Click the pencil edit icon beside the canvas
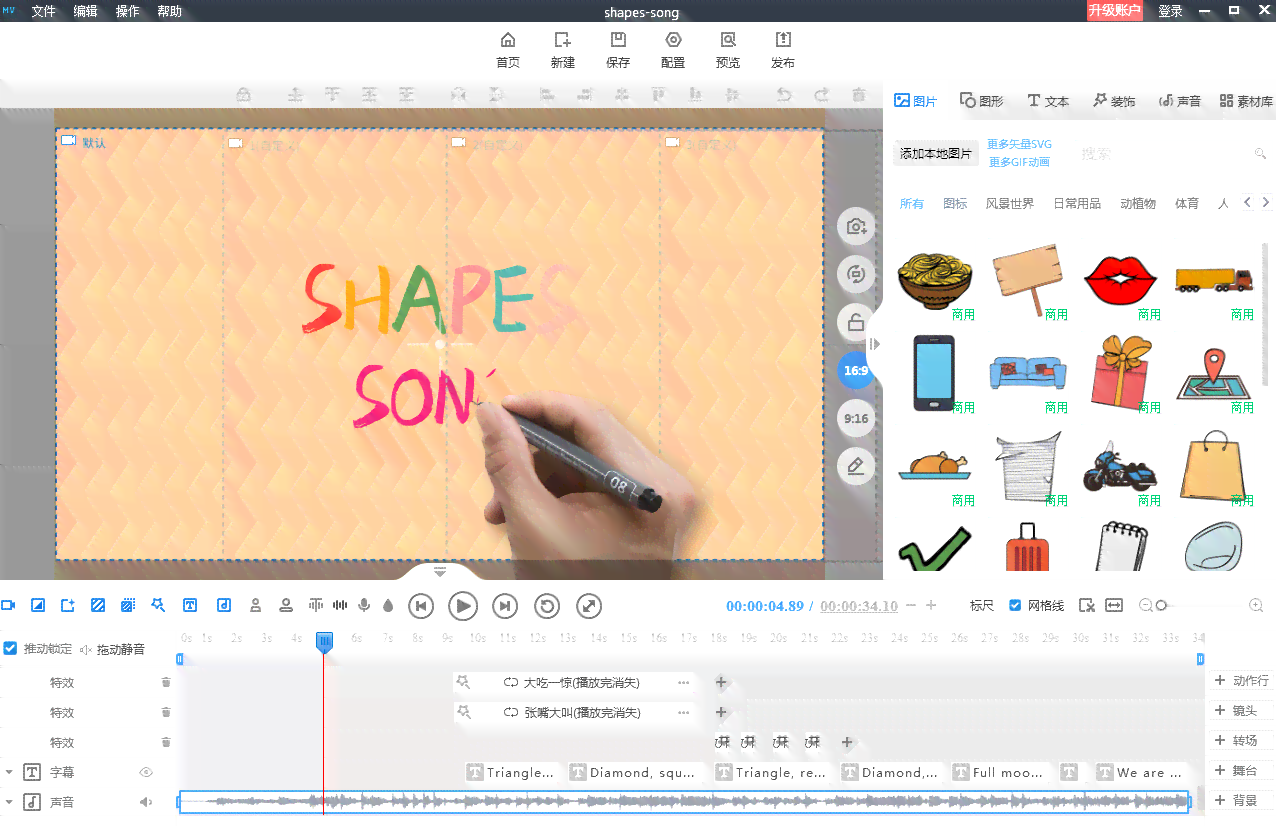The width and height of the screenshot is (1276, 826). click(856, 466)
